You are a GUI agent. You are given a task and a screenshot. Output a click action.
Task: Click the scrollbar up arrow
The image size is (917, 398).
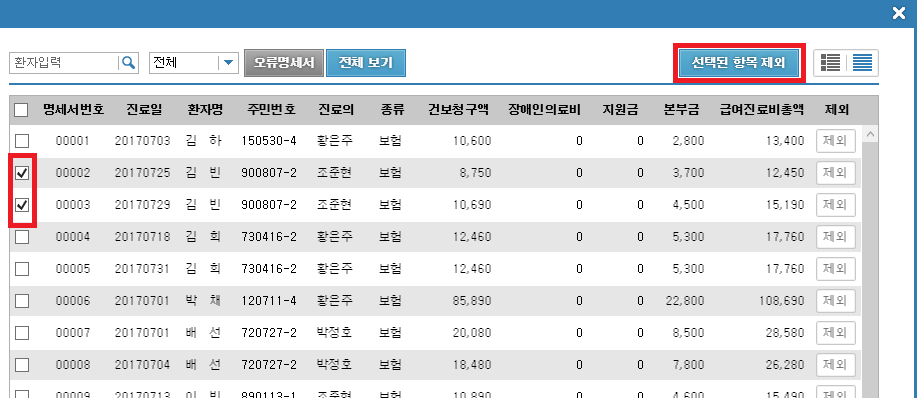click(870, 134)
